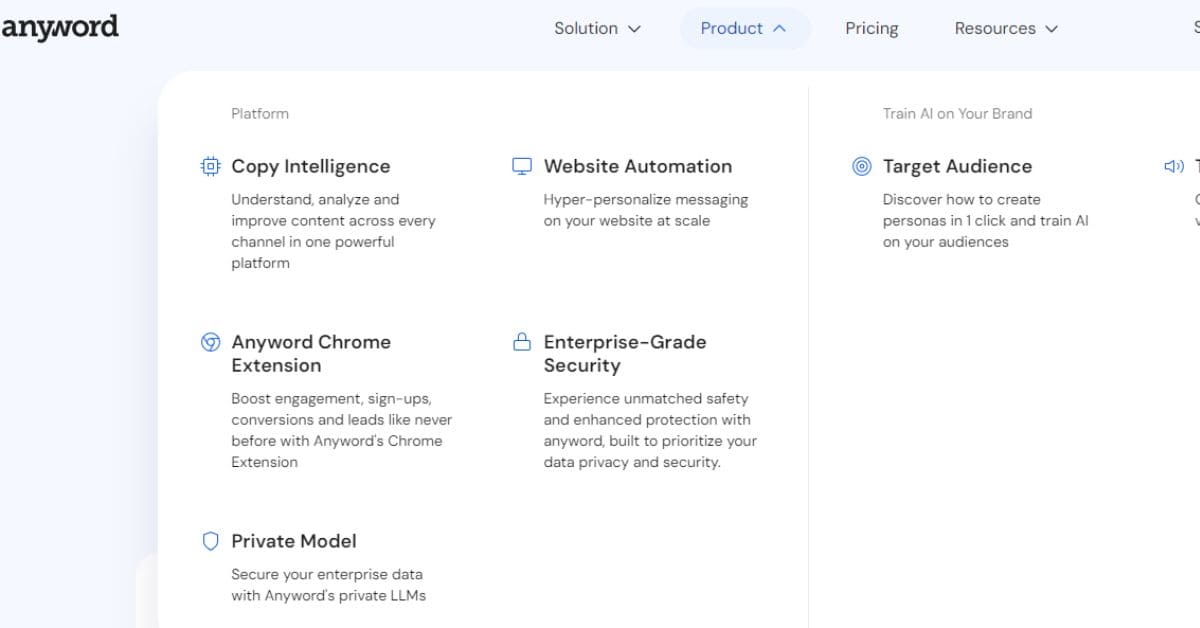1200x628 pixels.
Task: Click 'Secure your enterprise data' description text
Action: (x=328, y=585)
